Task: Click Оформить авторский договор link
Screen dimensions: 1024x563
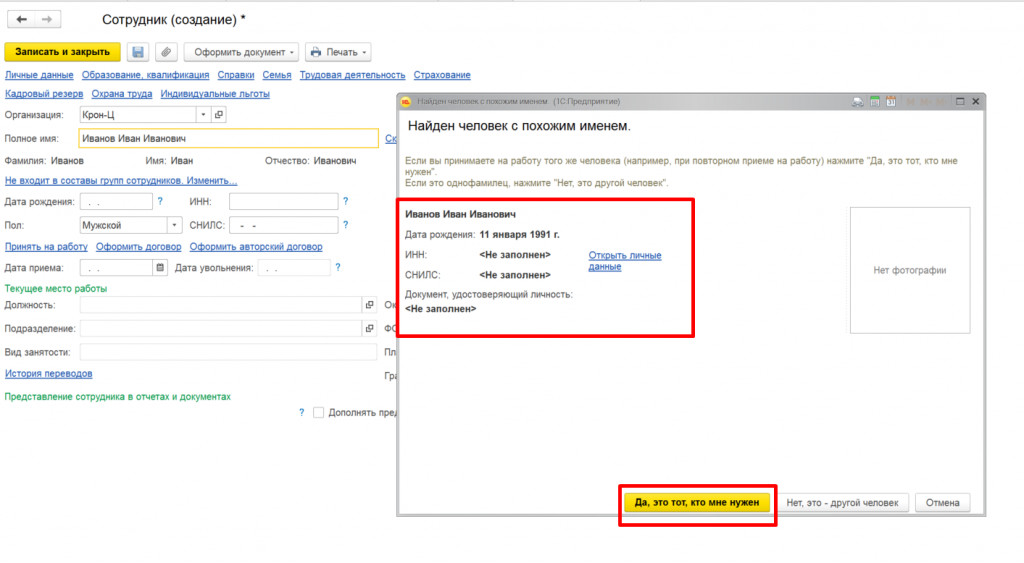Action: click(x=256, y=246)
